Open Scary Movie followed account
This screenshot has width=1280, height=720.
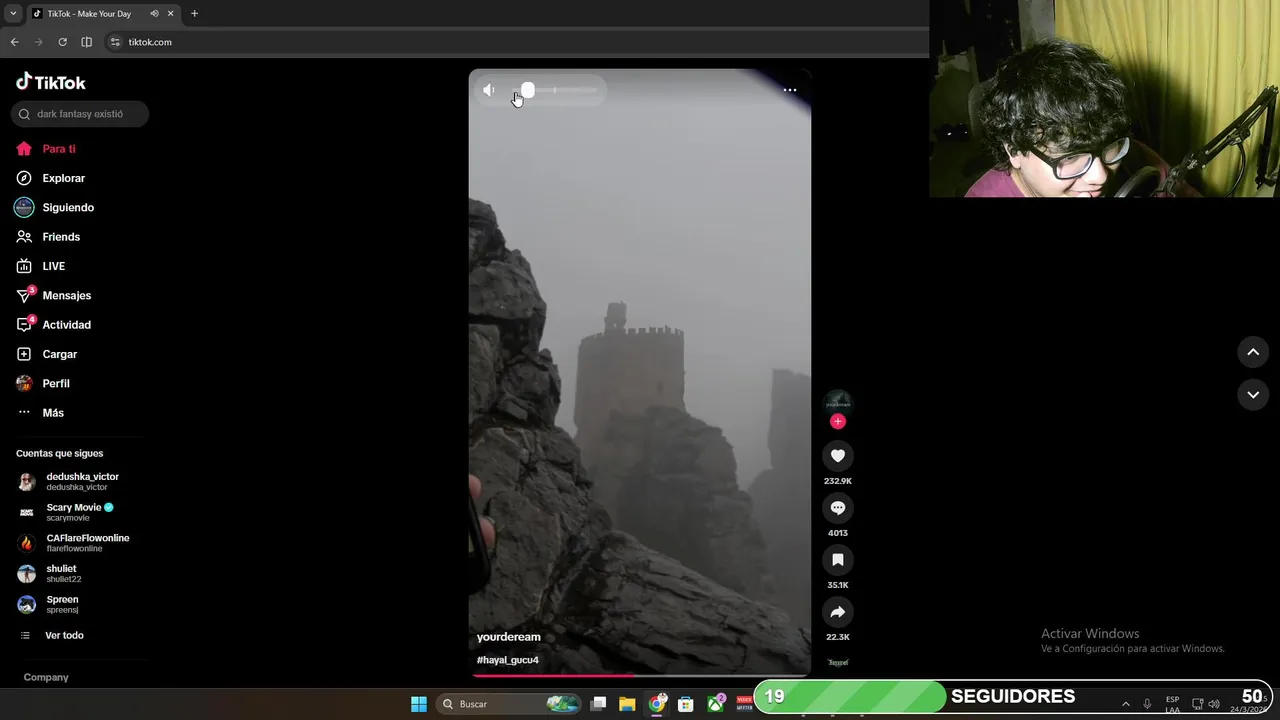coord(66,512)
